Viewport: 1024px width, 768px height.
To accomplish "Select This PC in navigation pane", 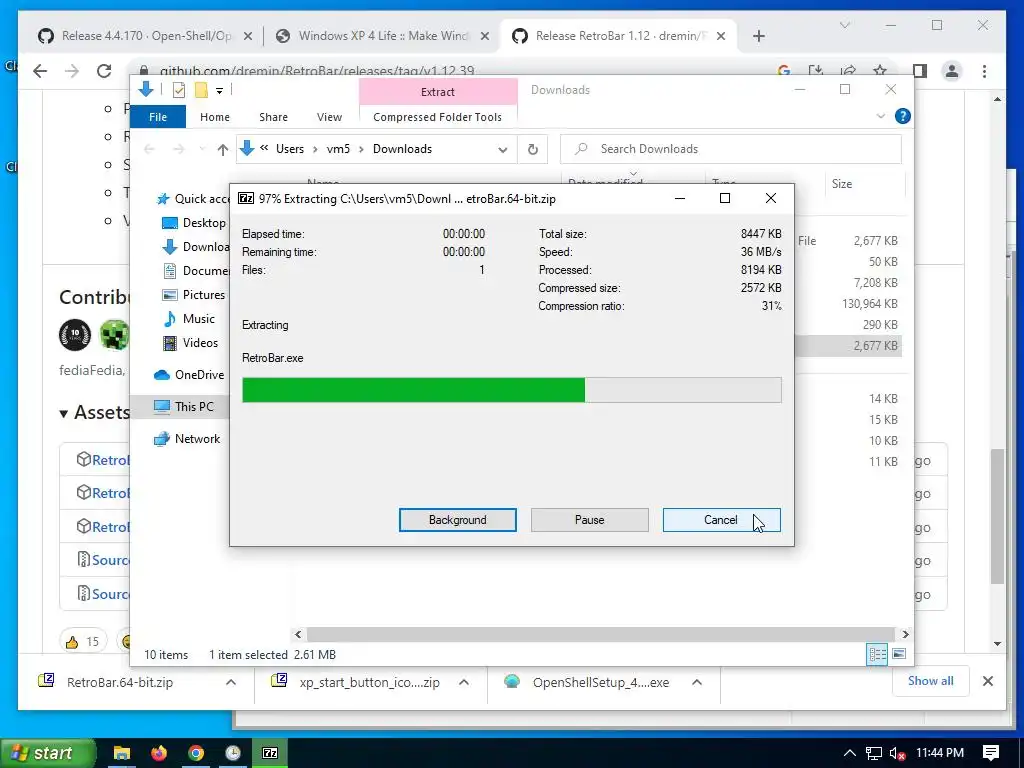I will pyautogui.click(x=184, y=406).
